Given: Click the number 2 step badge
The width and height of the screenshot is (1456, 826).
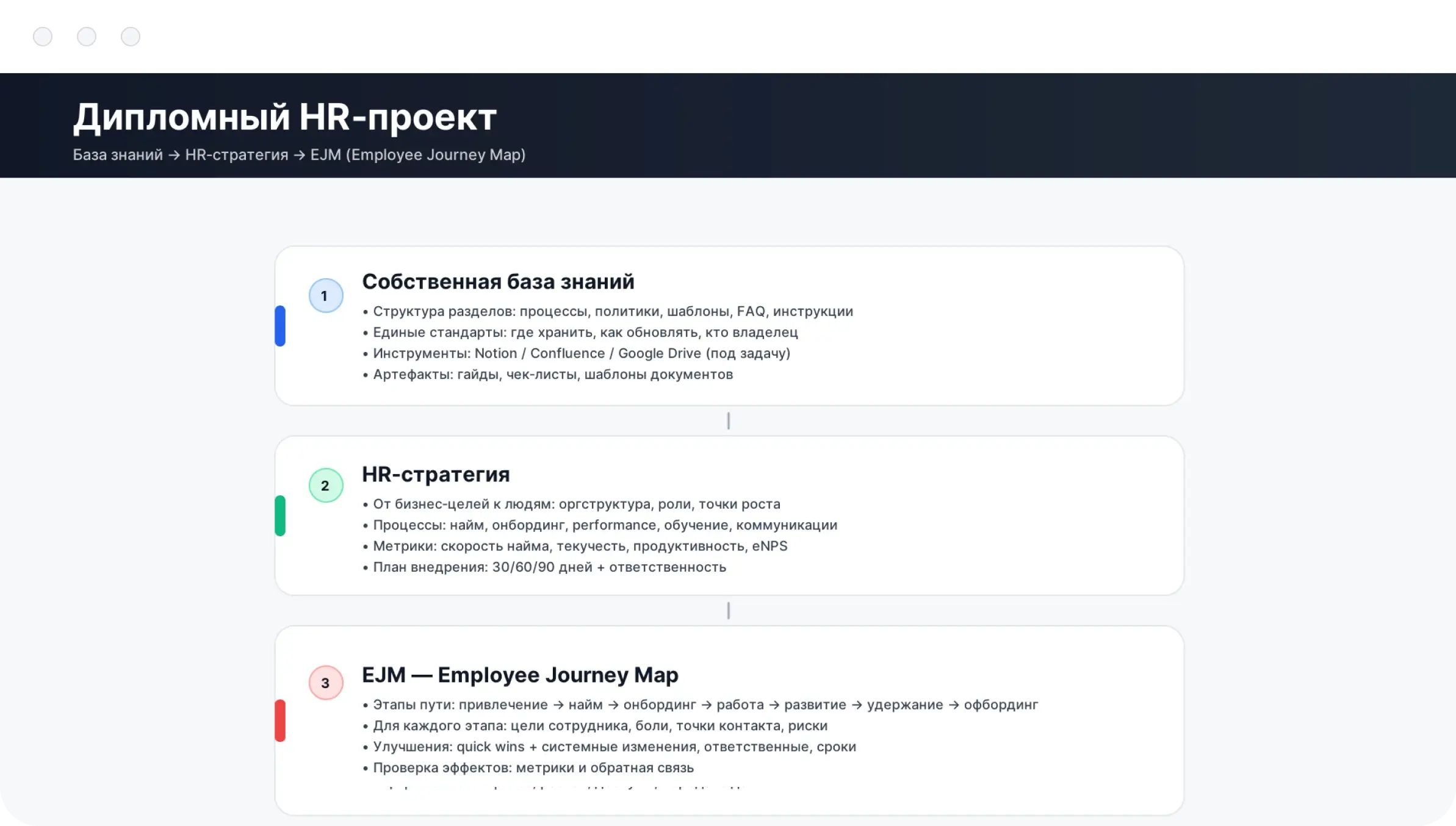Looking at the screenshot, I should pyautogui.click(x=326, y=486).
